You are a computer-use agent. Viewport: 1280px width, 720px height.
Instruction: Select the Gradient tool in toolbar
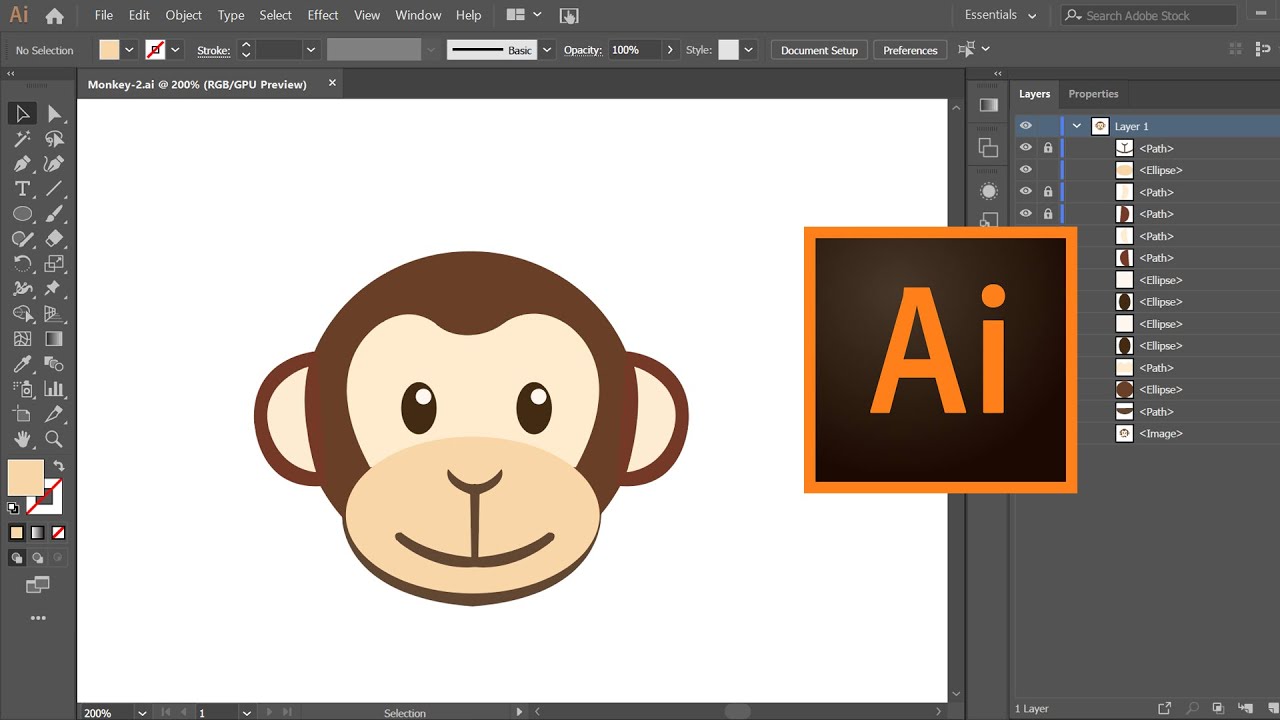[54, 339]
